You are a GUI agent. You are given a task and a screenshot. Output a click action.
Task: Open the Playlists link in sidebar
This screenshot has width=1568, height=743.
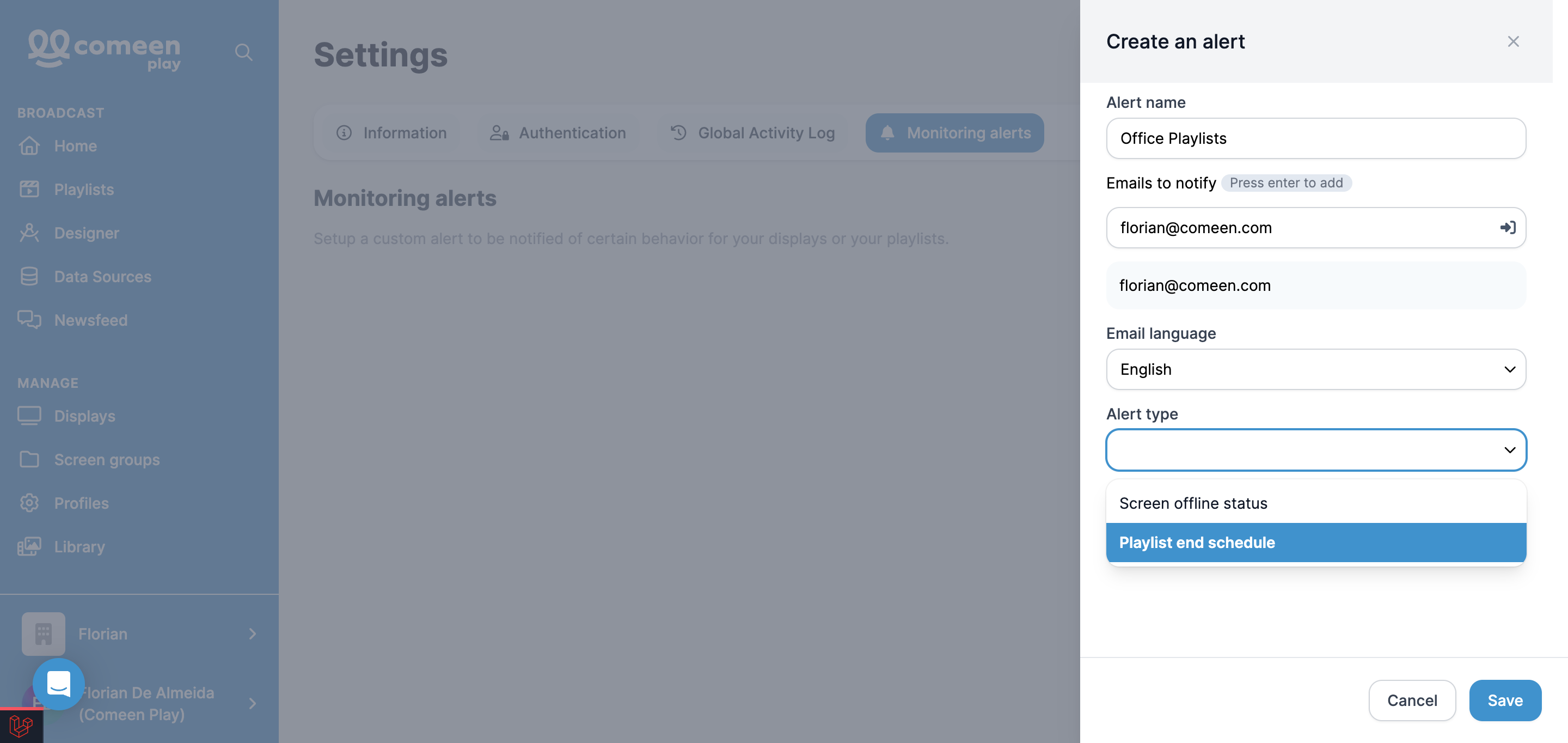[84, 190]
